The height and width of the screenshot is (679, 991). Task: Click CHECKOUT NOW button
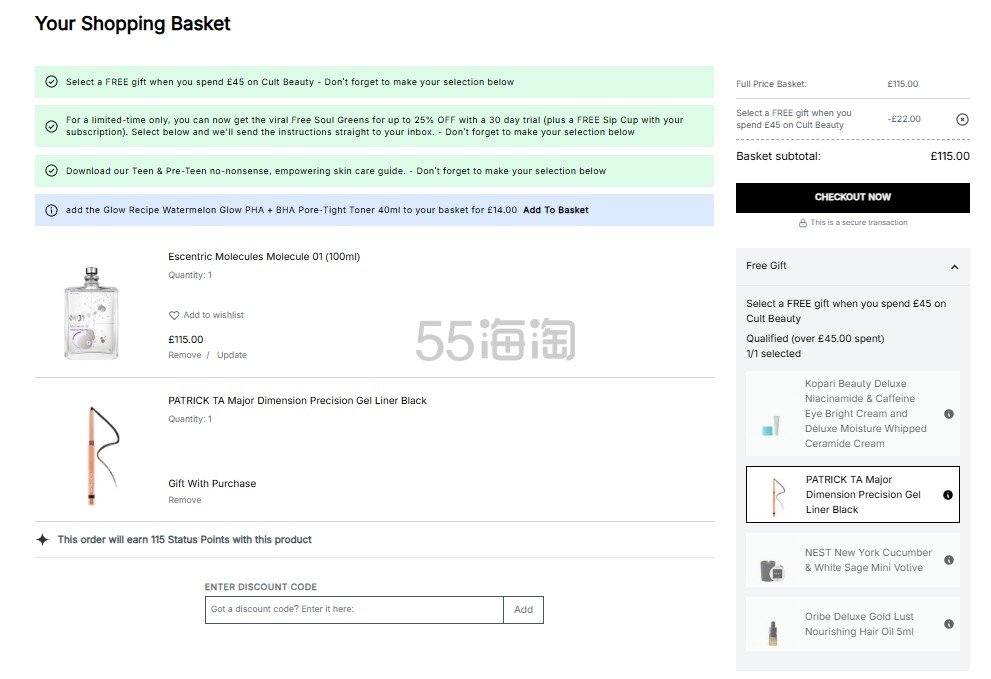[x=853, y=197]
